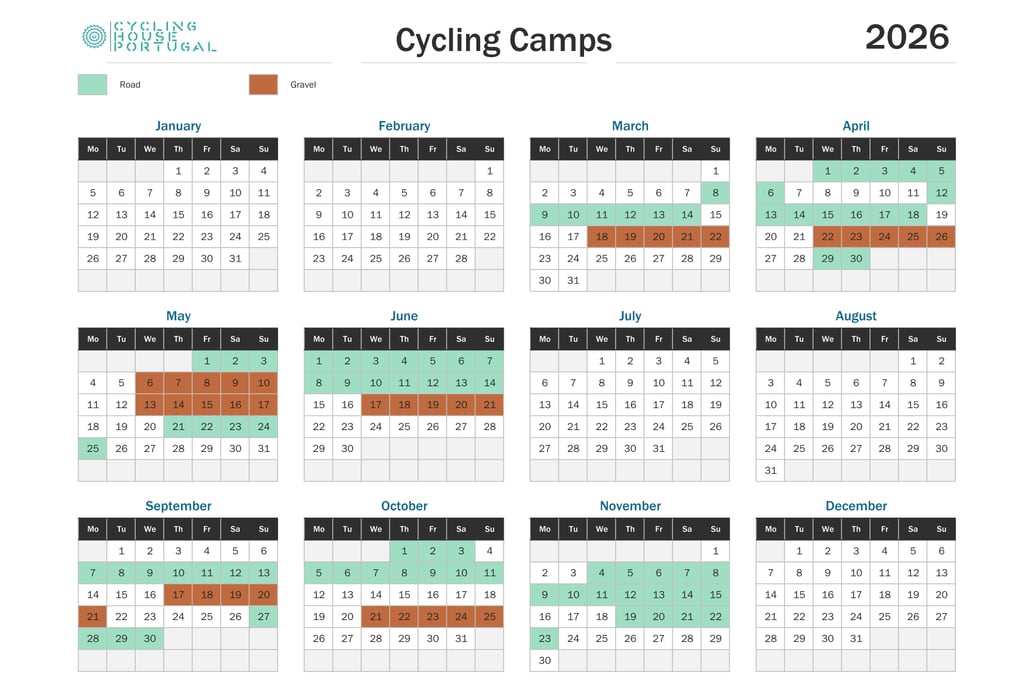The width and height of the screenshot is (1024, 681).
Task: Click July's Sa weekday header
Action: point(687,340)
